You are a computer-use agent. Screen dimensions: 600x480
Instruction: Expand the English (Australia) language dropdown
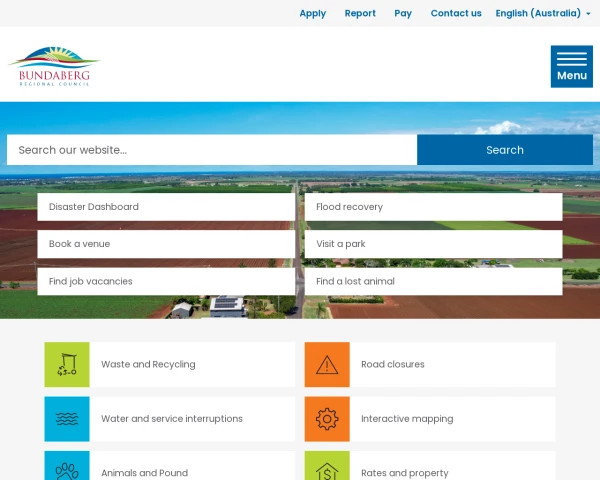pyautogui.click(x=543, y=13)
